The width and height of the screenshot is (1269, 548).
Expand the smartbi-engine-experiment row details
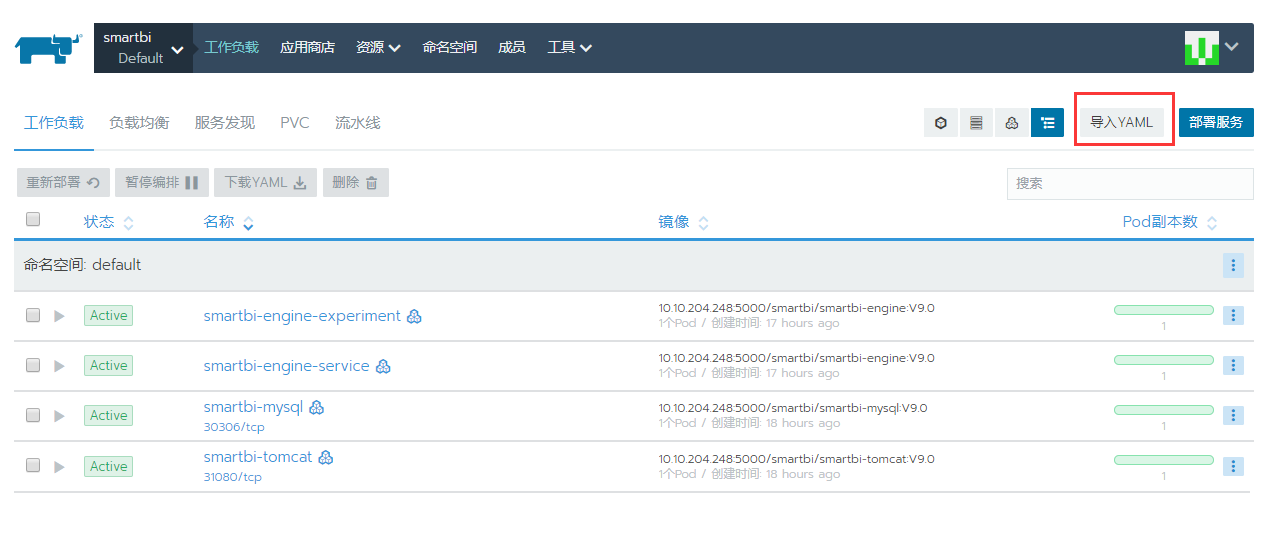(x=59, y=316)
